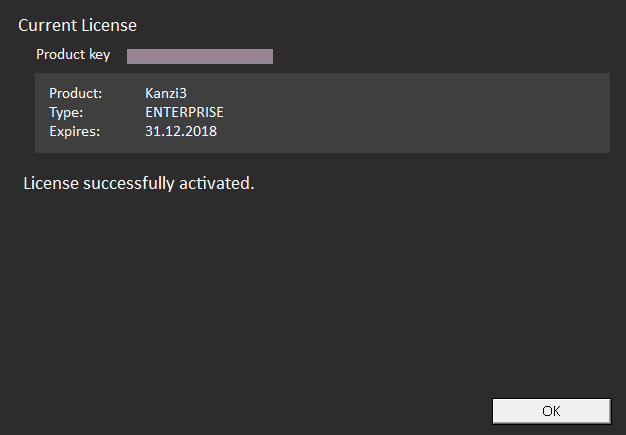Click the Kanzi3 product name

(166, 94)
